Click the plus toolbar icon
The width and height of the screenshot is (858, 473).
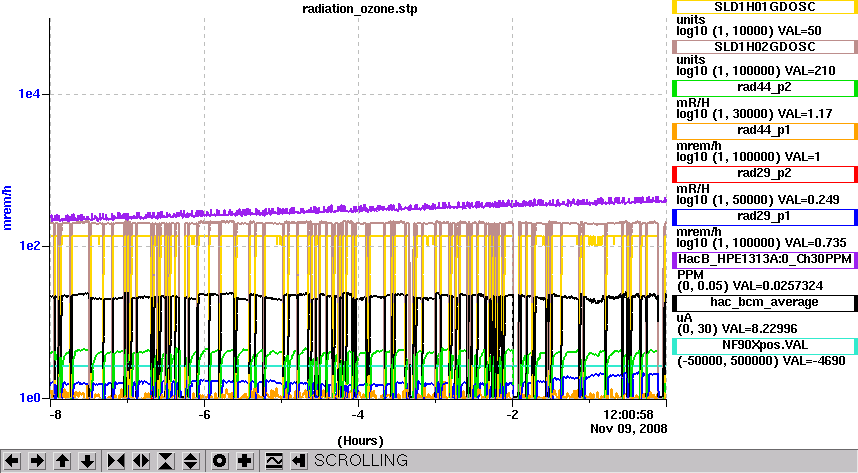tap(245, 461)
